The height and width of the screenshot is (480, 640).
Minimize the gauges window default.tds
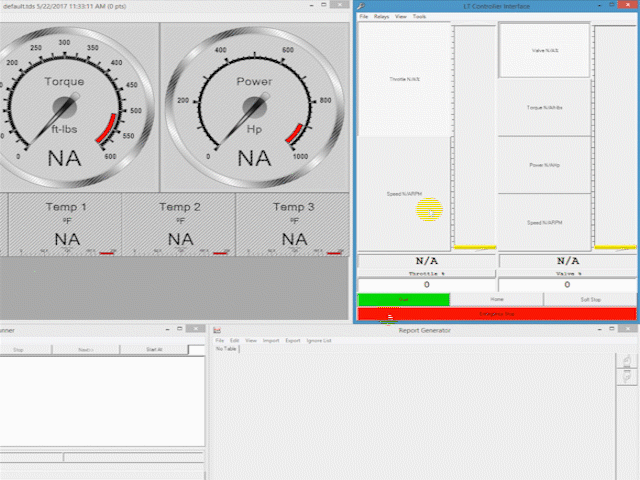[x=312, y=5]
